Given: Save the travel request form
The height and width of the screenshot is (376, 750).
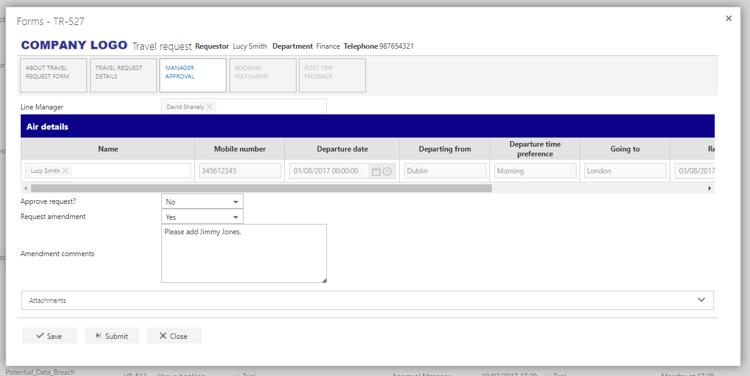Looking at the screenshot, I should [49, 336].
